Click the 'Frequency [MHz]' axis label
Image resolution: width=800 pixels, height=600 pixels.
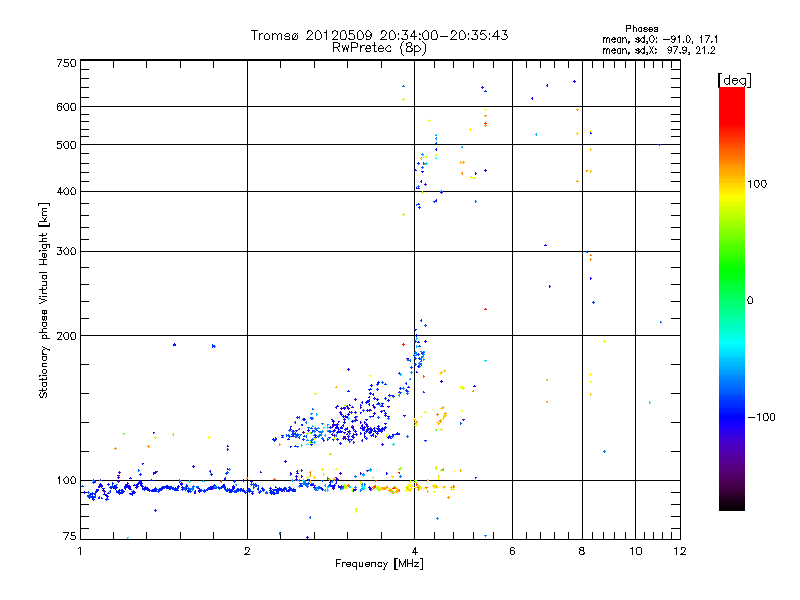pyautogui.click(x=379, y=564)
